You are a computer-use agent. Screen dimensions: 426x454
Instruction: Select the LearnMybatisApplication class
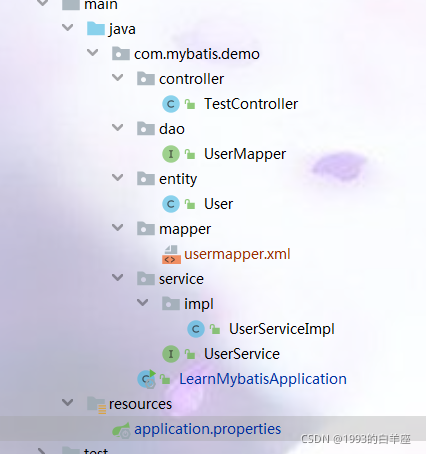tap(263, 379)
